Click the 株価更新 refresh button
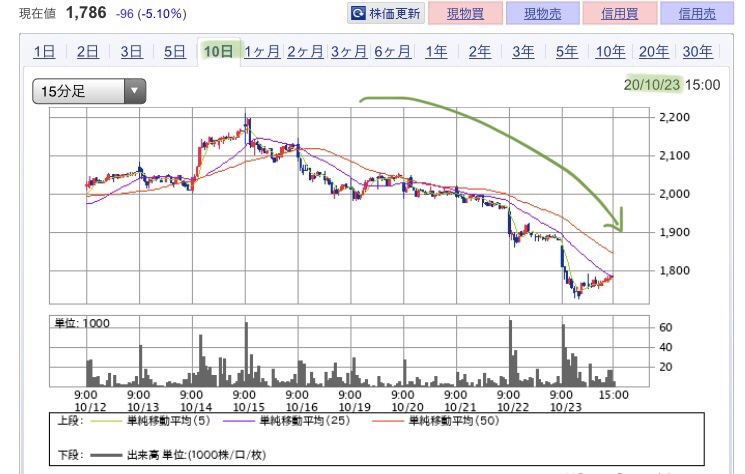The width and height of the screenshot is (745, 474). coord(386,14)
